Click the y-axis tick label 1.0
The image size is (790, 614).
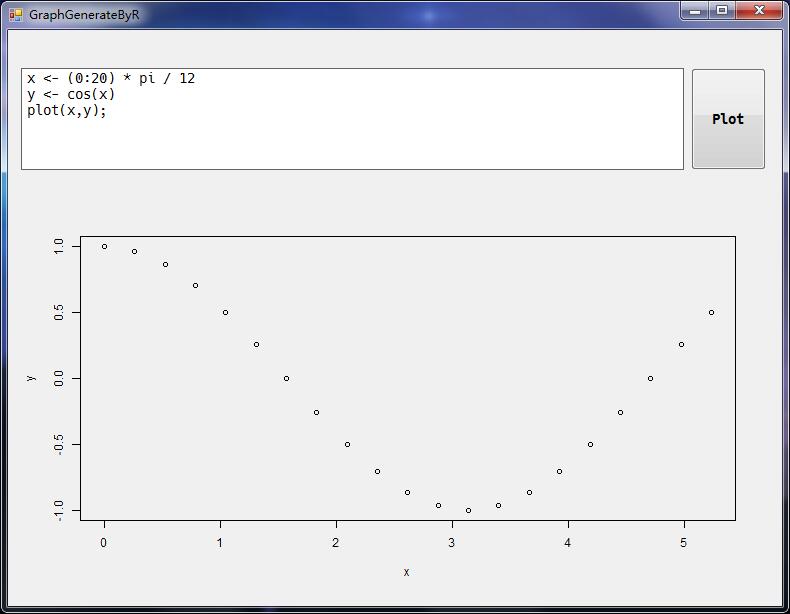tap(59, 246)
